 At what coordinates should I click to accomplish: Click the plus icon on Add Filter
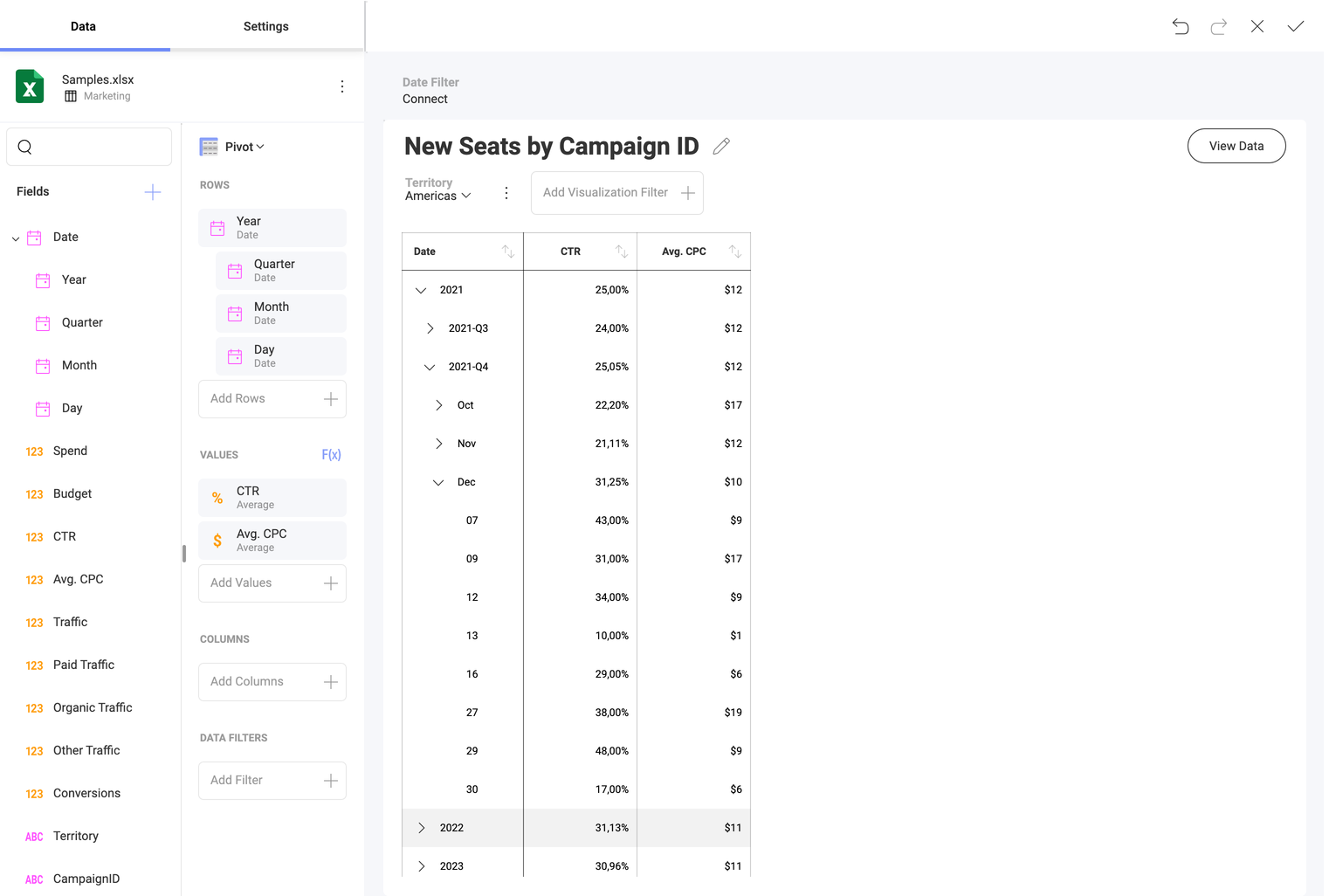331,781
